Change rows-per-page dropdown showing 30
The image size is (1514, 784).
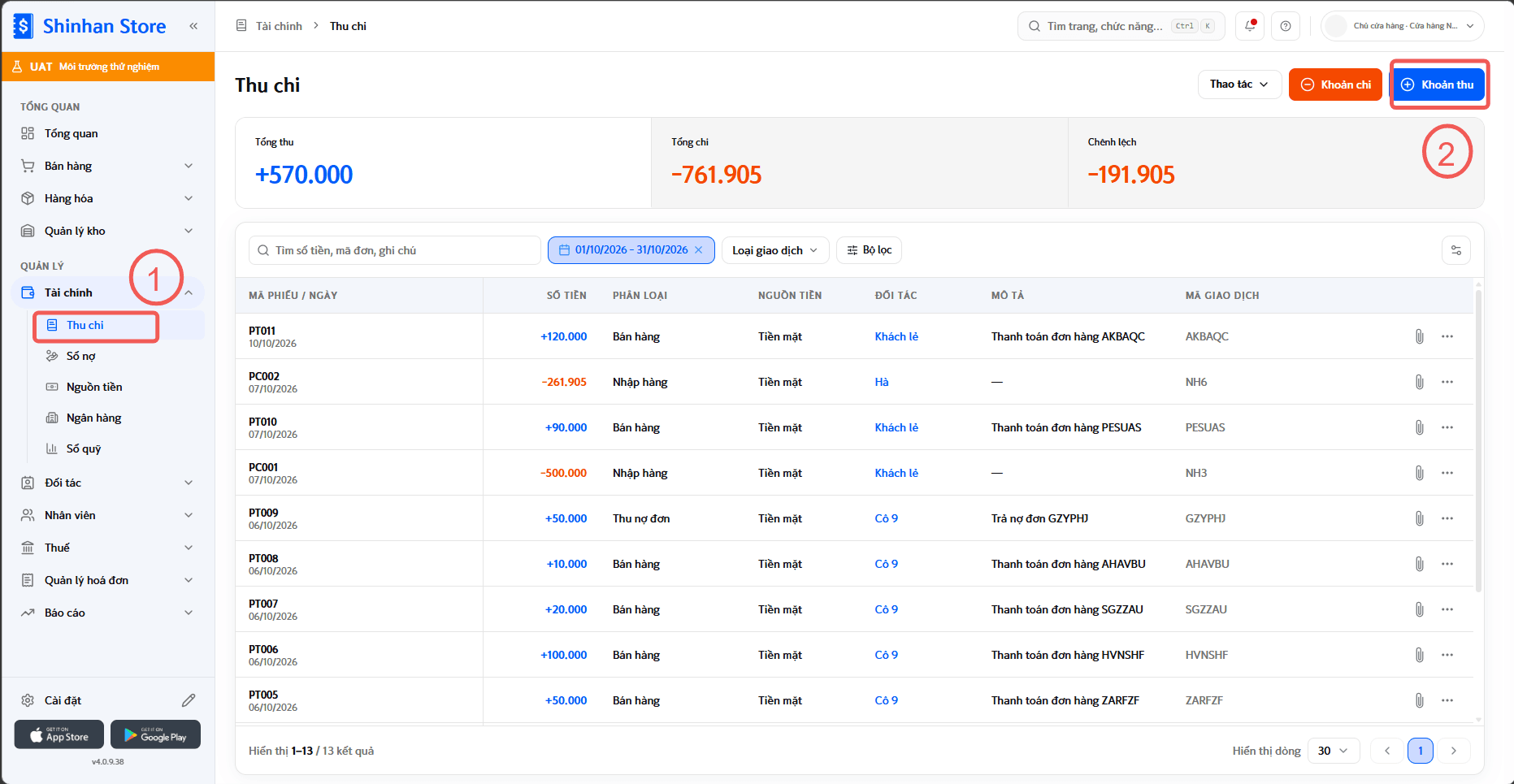click(x=1333, y=751)
